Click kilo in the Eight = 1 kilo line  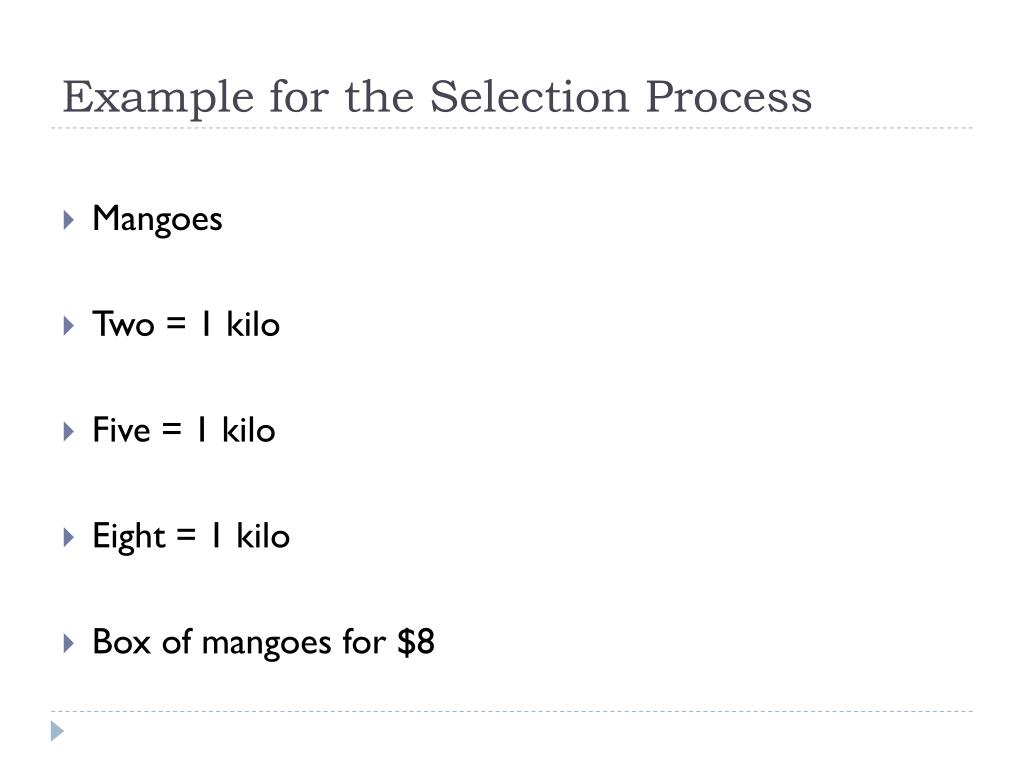pos(263,536)
